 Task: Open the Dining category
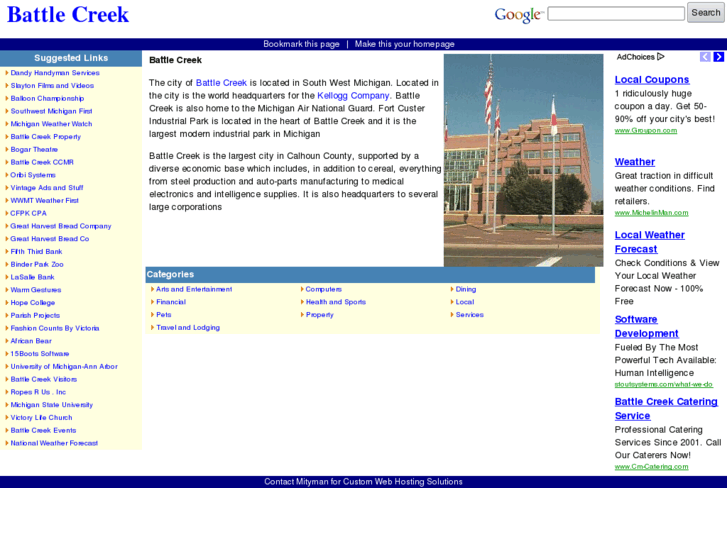point(466,289)
